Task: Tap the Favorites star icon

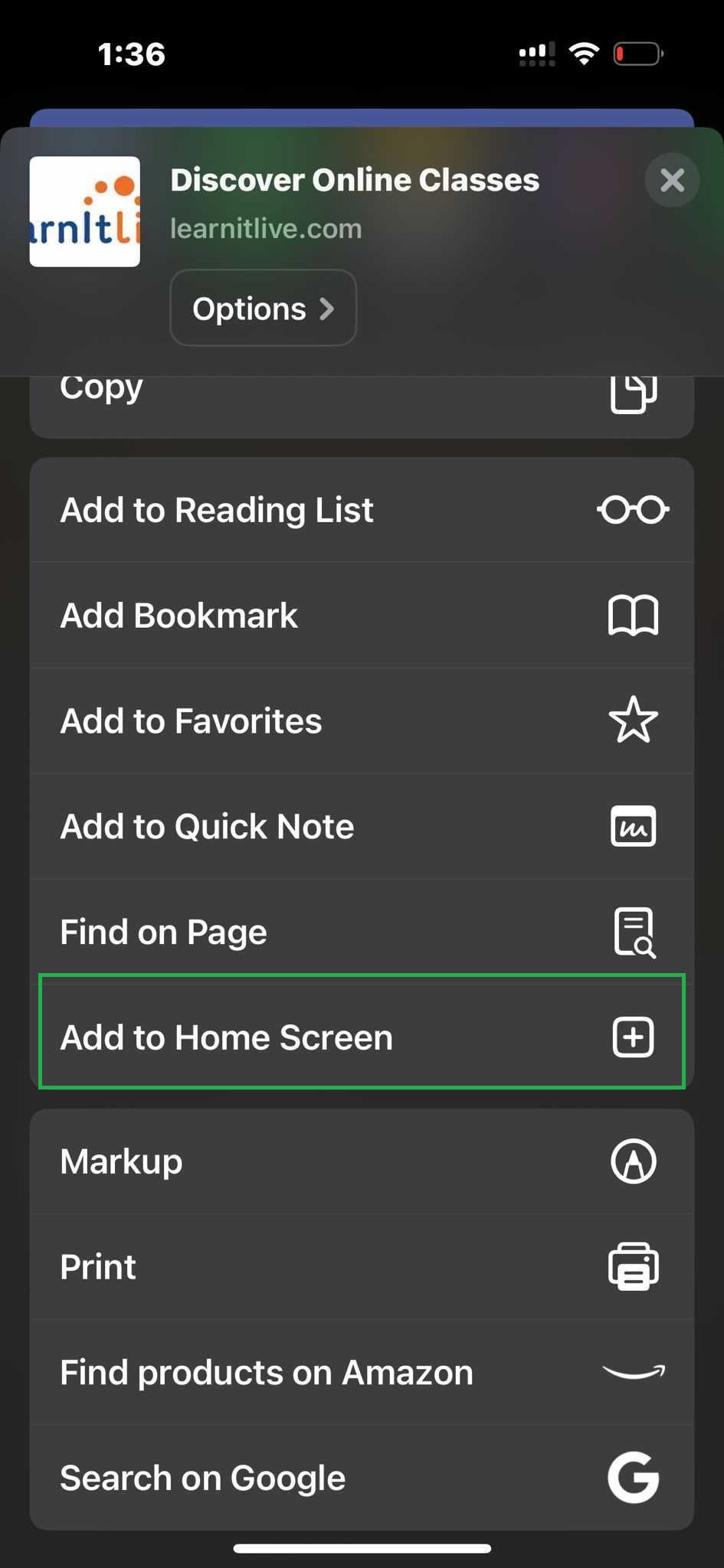Action: click(633, 720)
